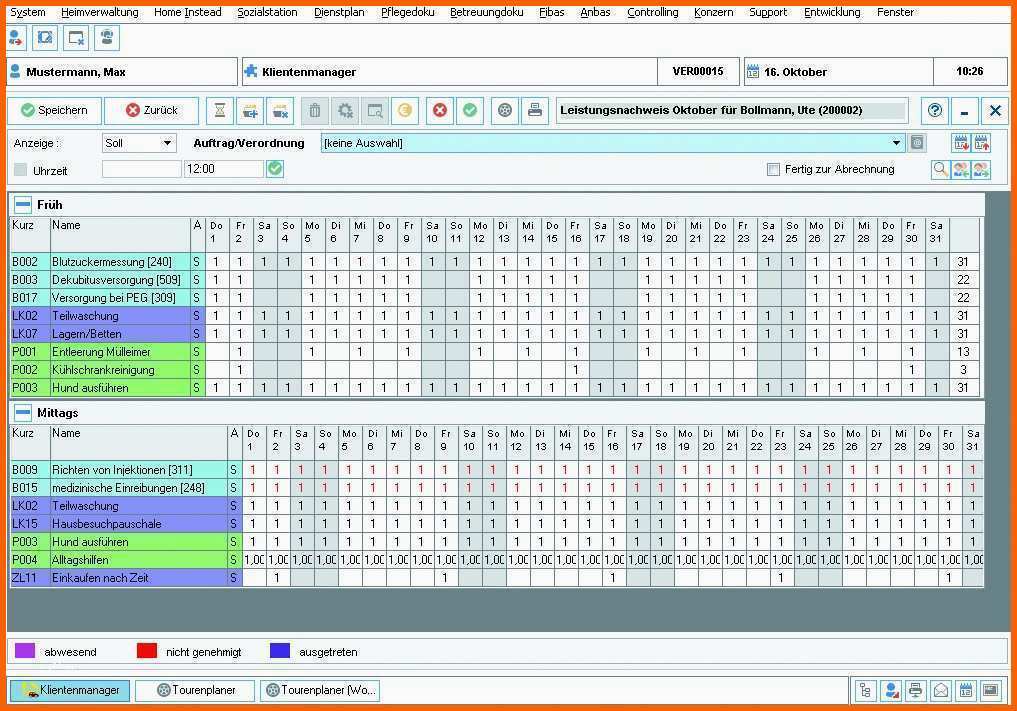
Task: Click the Speichern button
Action: [54, 111]
